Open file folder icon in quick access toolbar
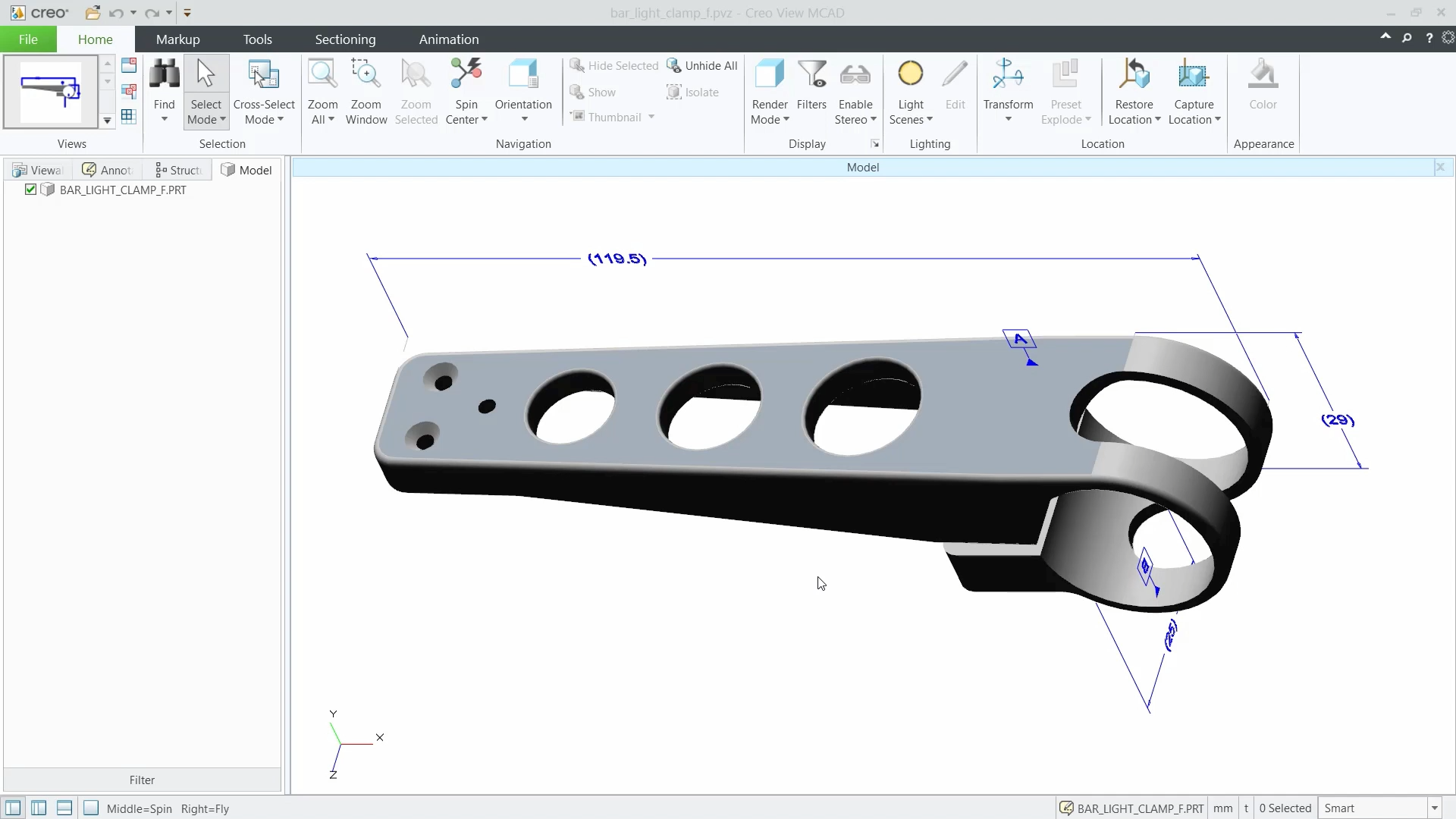The width and height of the screenshot is (1456, 819). pos(93,13)
